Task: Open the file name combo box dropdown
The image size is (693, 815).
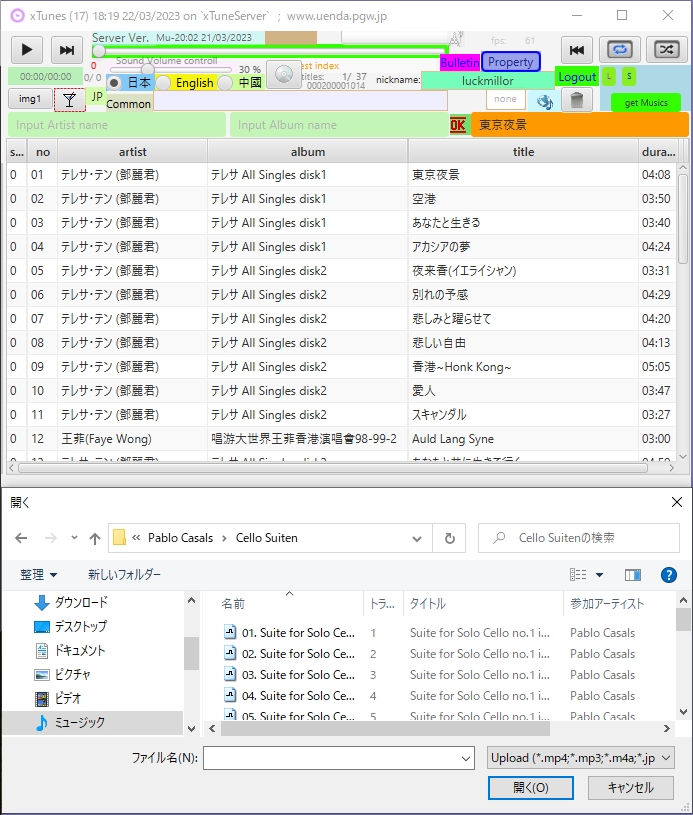Action: (465, 759)
